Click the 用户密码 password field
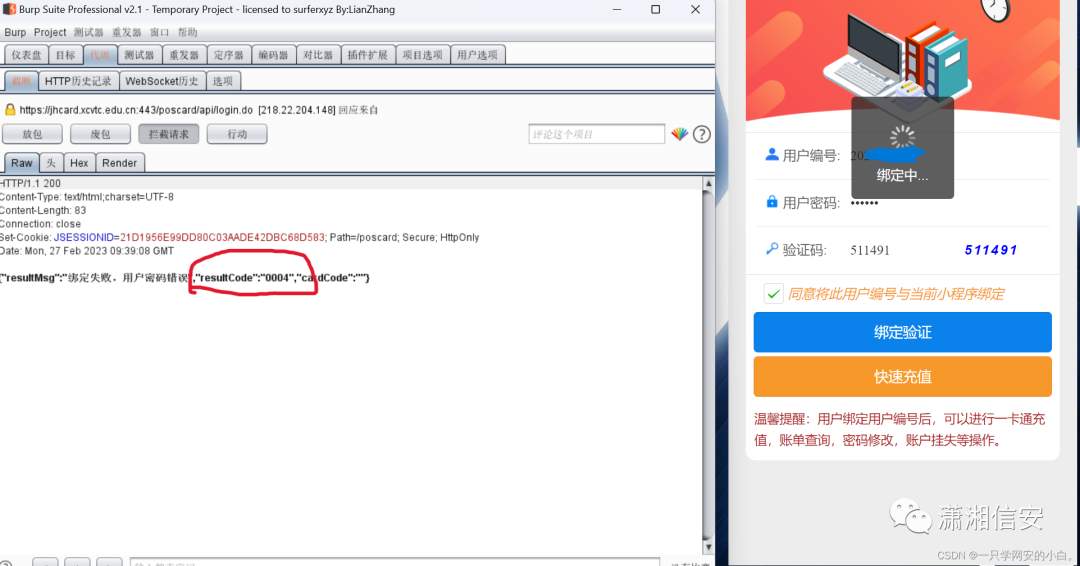The image size is (1080, 566). pyautogui.click(x=947, y=202)
